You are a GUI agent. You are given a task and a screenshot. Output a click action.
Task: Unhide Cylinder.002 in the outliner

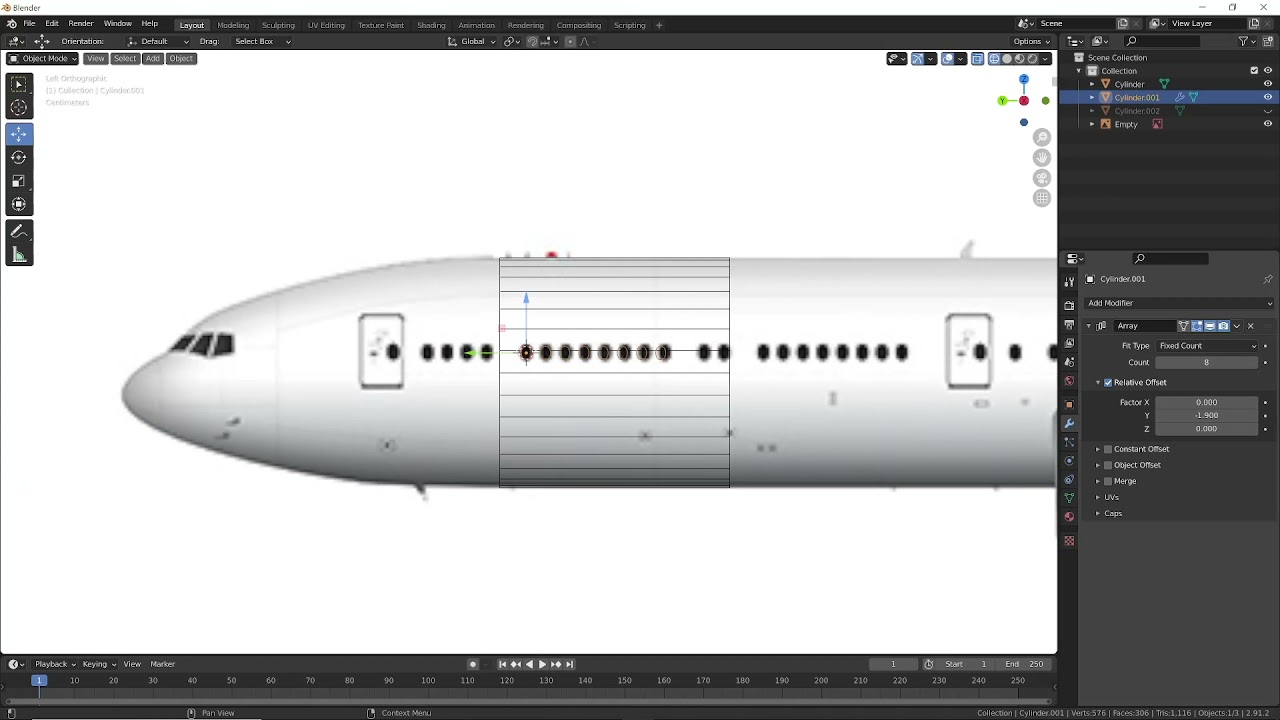pyautogui.click(x=1268, y=111)
